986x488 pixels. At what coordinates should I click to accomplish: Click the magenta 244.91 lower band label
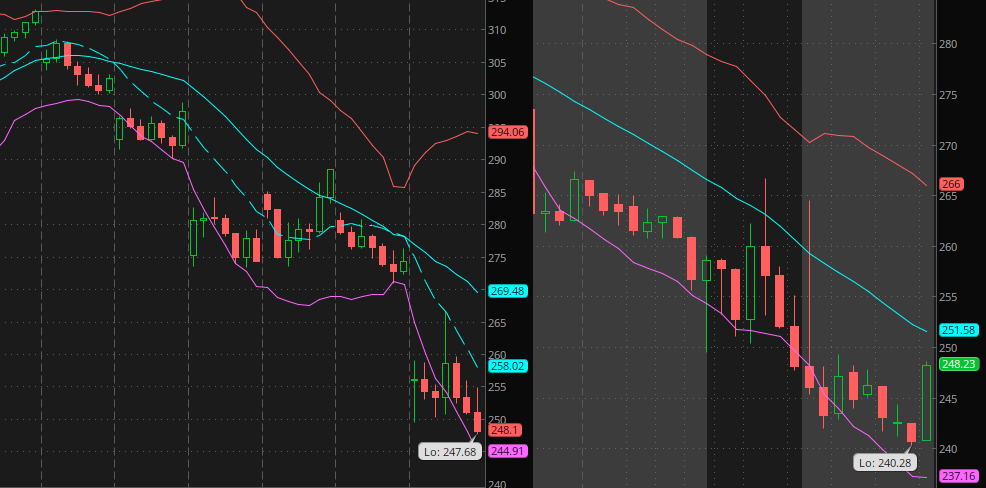tap(506, 451)
